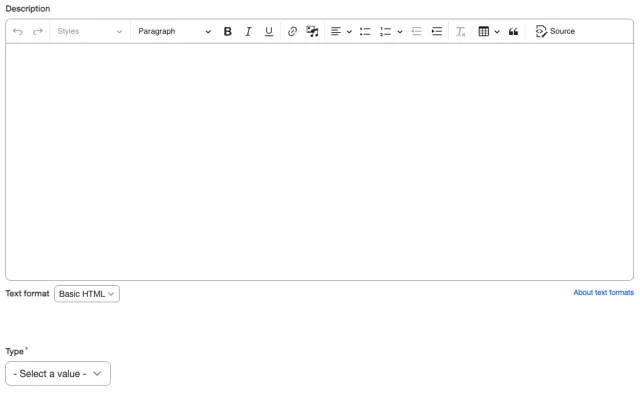Open the Type select a value dropdown
The width and height of the screenshot is (640, 394).
click(58, 374)
